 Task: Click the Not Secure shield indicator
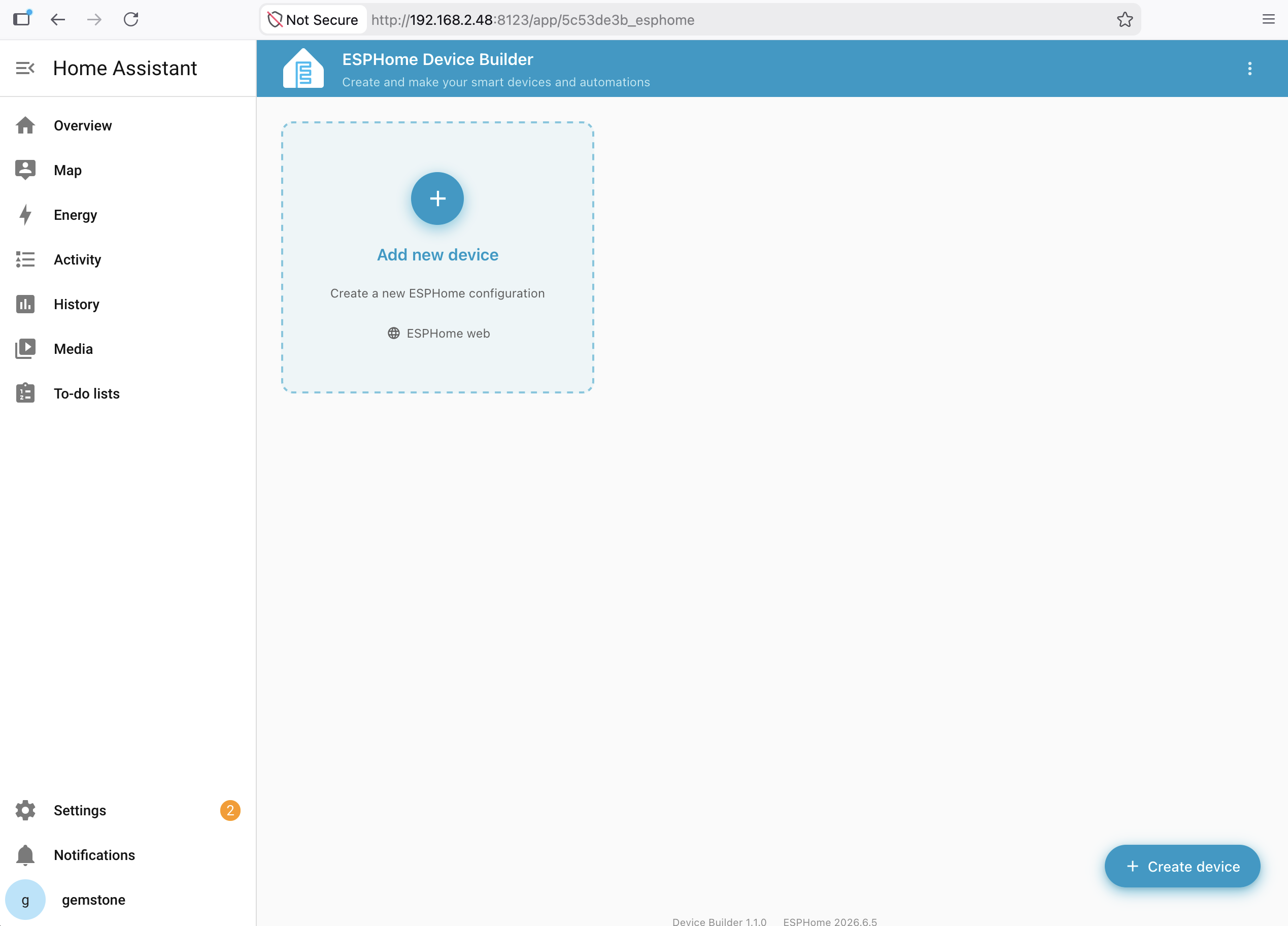(x=313, y=20)
